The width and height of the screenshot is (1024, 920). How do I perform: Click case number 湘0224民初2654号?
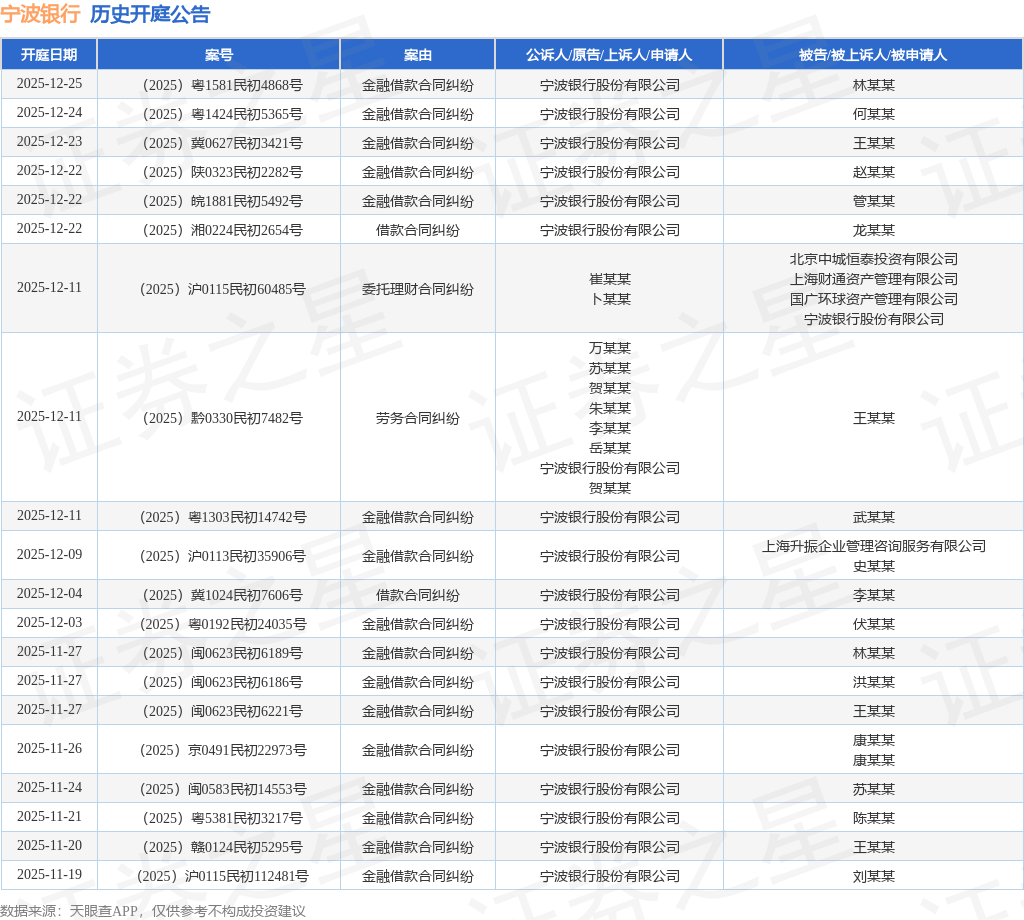(x=223, y=230)
